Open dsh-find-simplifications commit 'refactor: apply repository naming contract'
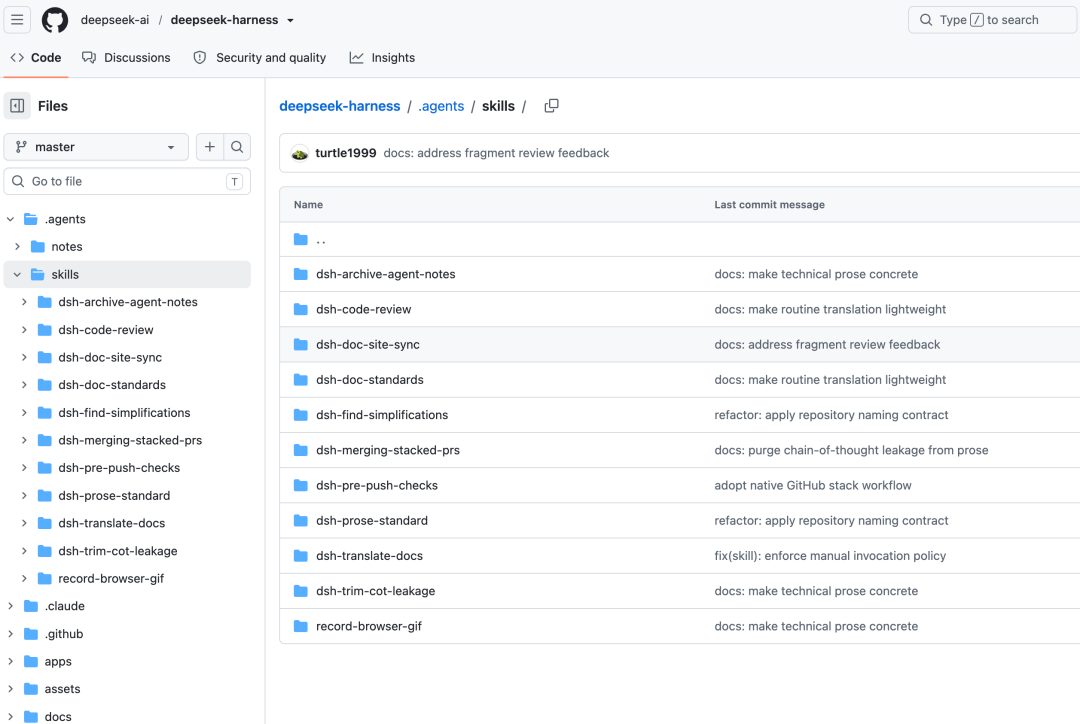Image resolution: width=1080 pixels, height=724 pixels. coord(831,415)
